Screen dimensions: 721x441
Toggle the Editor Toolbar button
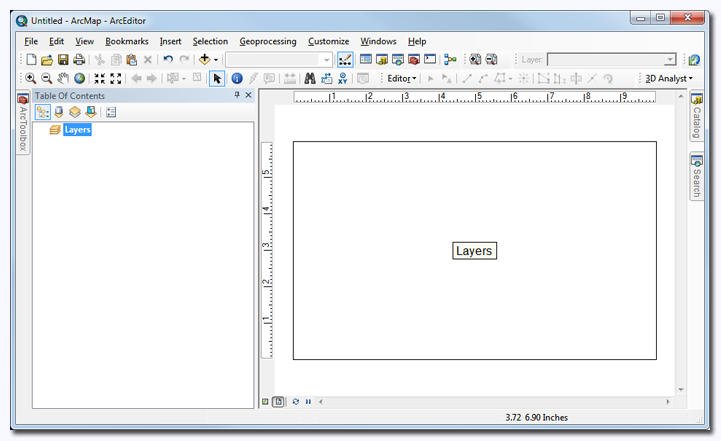pyautogui.click(x=345, y=60)
